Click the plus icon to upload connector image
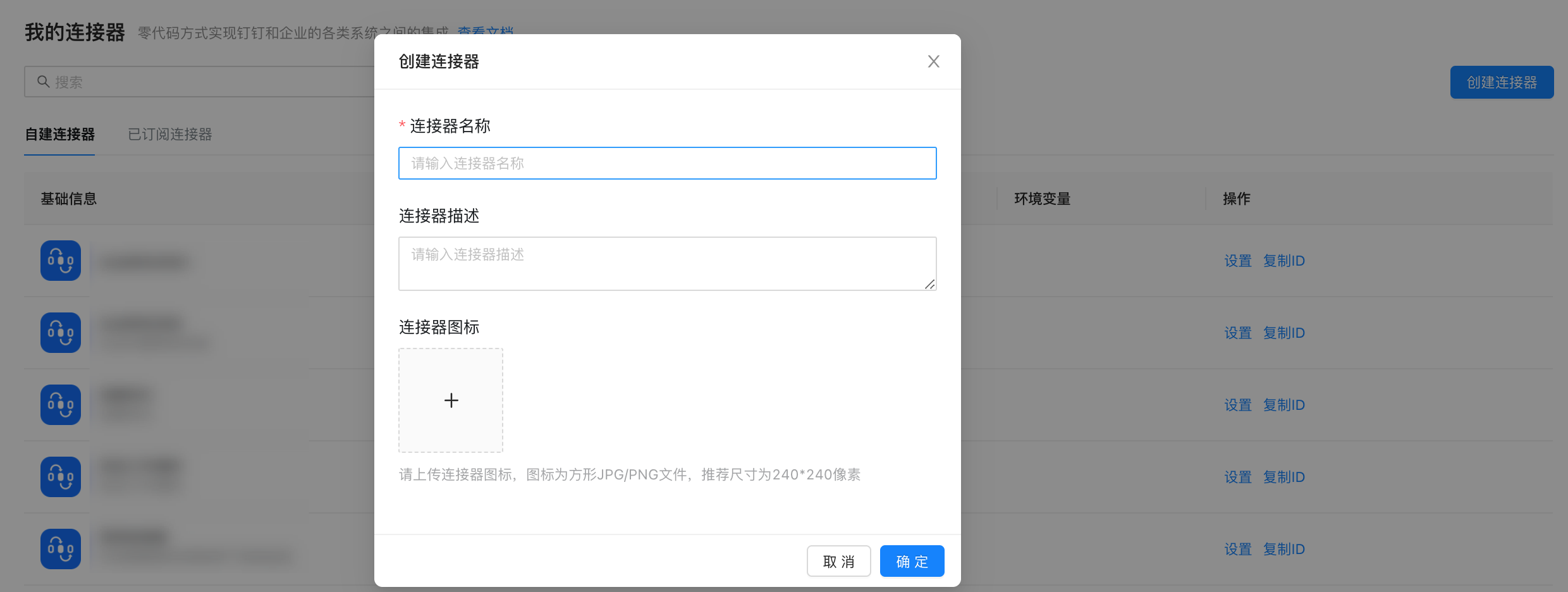Image resolution: width=1568 pixels, height=592 pixels. tap(451, 400)
